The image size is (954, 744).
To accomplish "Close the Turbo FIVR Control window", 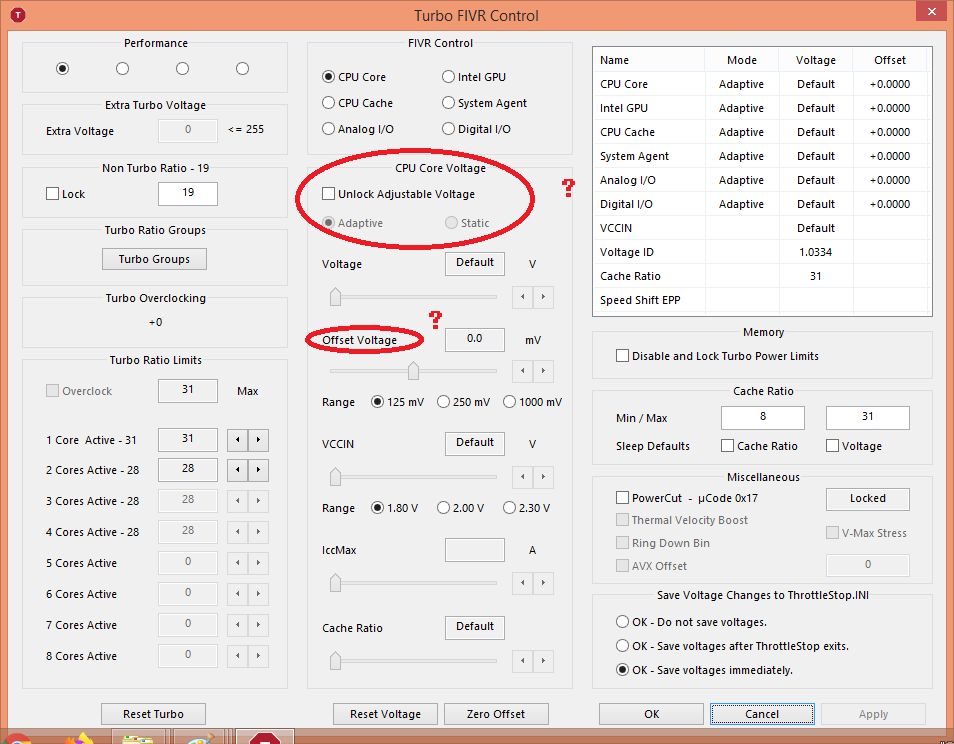I will (x=931, y=11).
